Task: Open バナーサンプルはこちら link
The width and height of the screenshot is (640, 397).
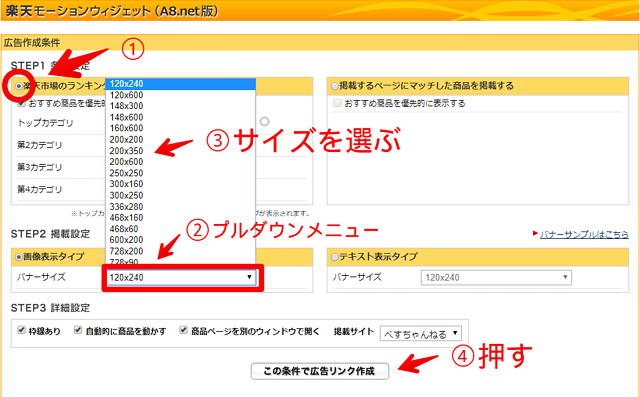Action: coord(584,235)
